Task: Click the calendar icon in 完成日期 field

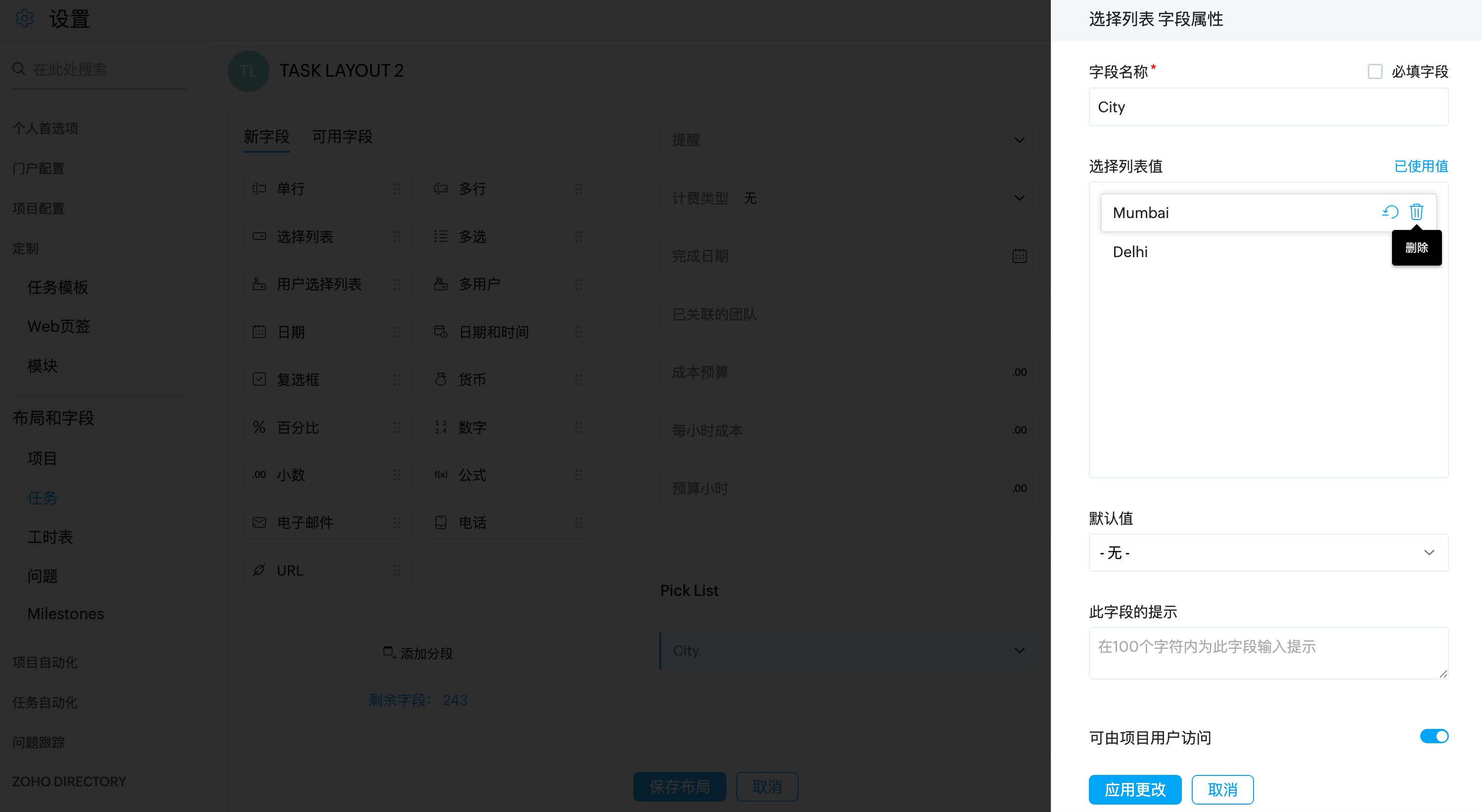Action: click(1019, 256)
